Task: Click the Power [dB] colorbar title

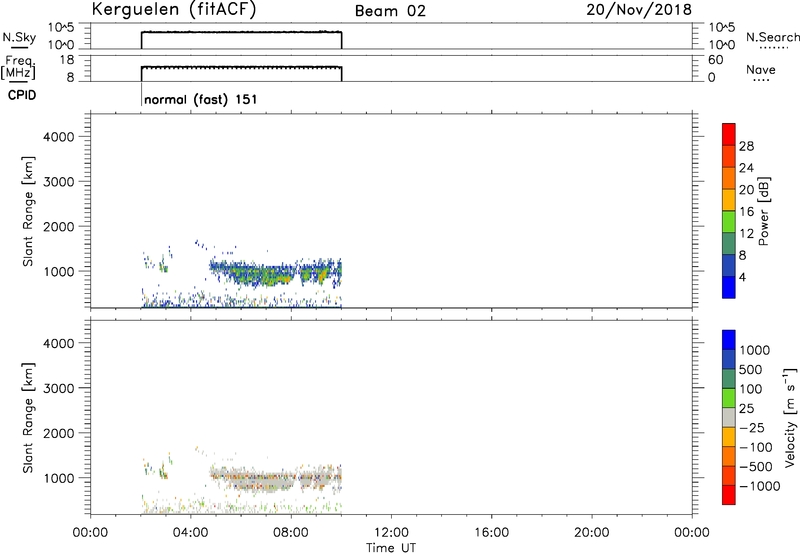Action: click(x=763, y=211)
